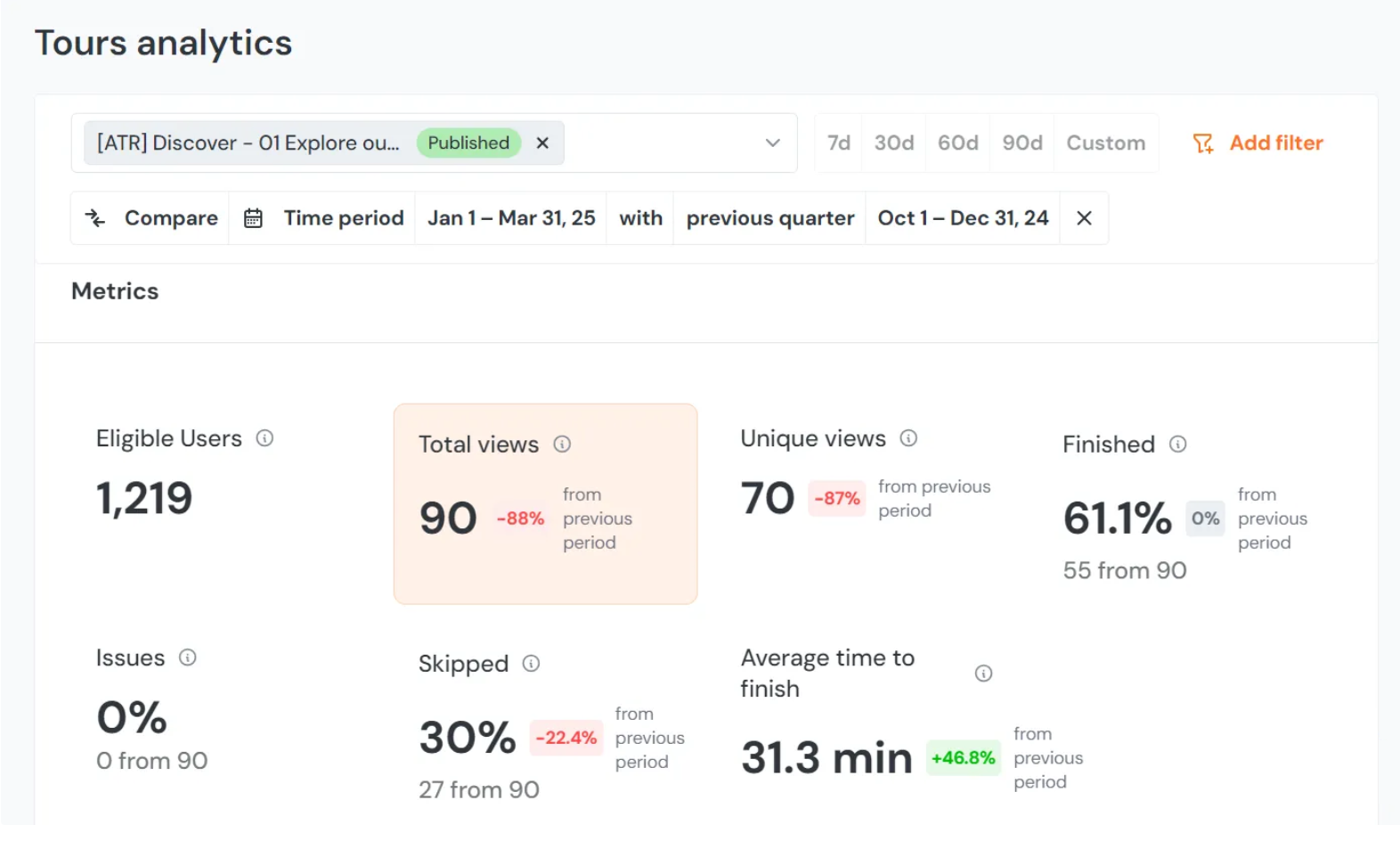
Task: Click info icon beside Finished metric
Action: click(1177, 445)
